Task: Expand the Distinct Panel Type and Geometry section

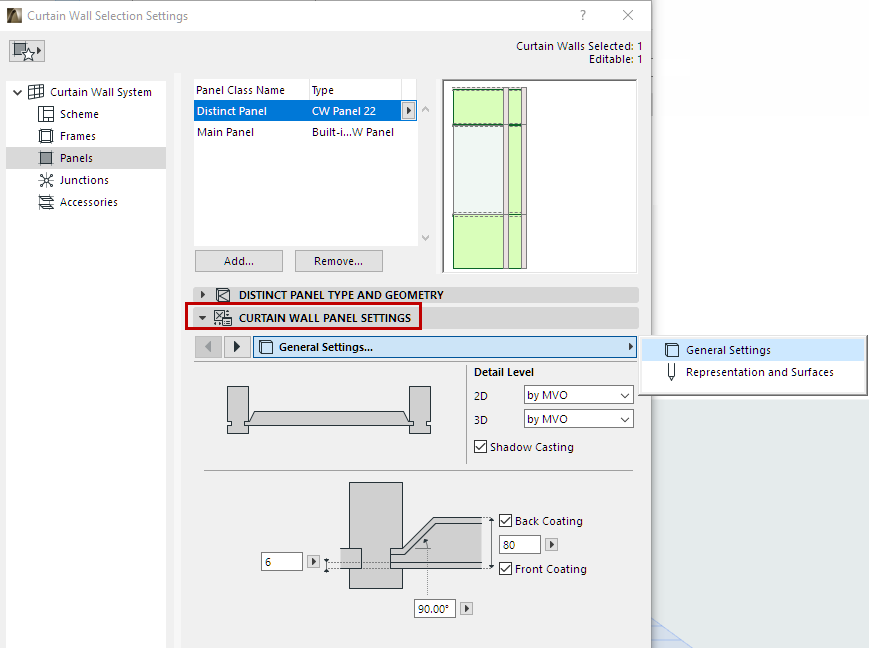Action: click(204, 294)
